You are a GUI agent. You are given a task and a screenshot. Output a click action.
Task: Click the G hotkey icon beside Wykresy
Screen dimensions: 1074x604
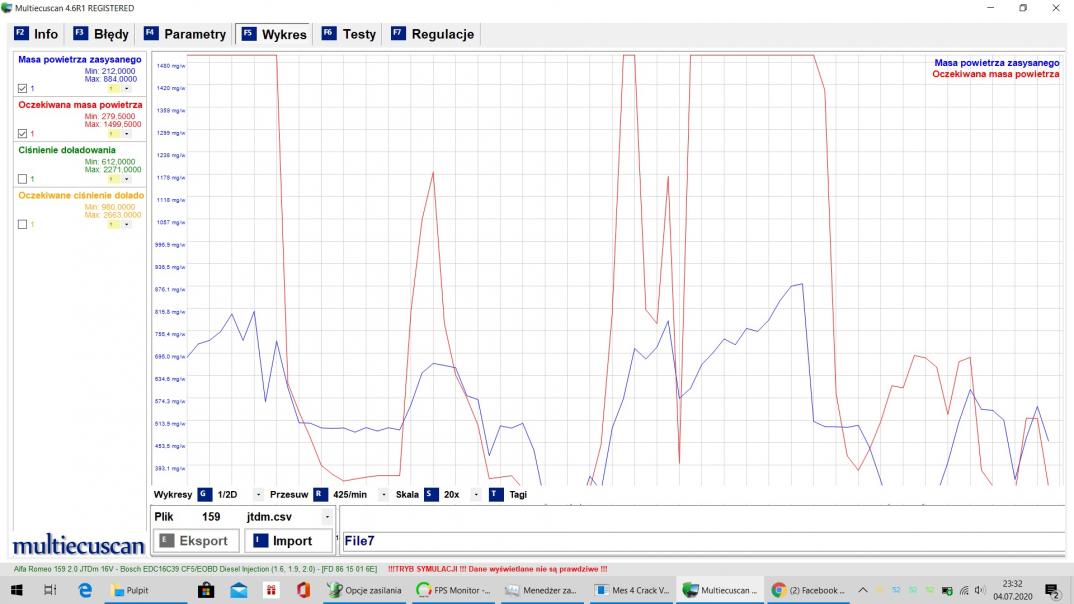[203, 494]
